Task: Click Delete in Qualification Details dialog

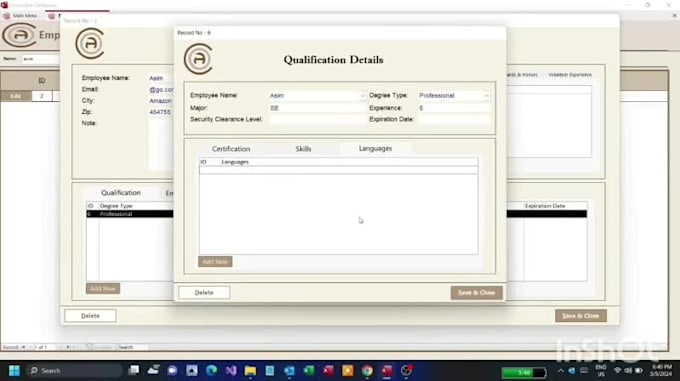Action: [x=204, y=293]
